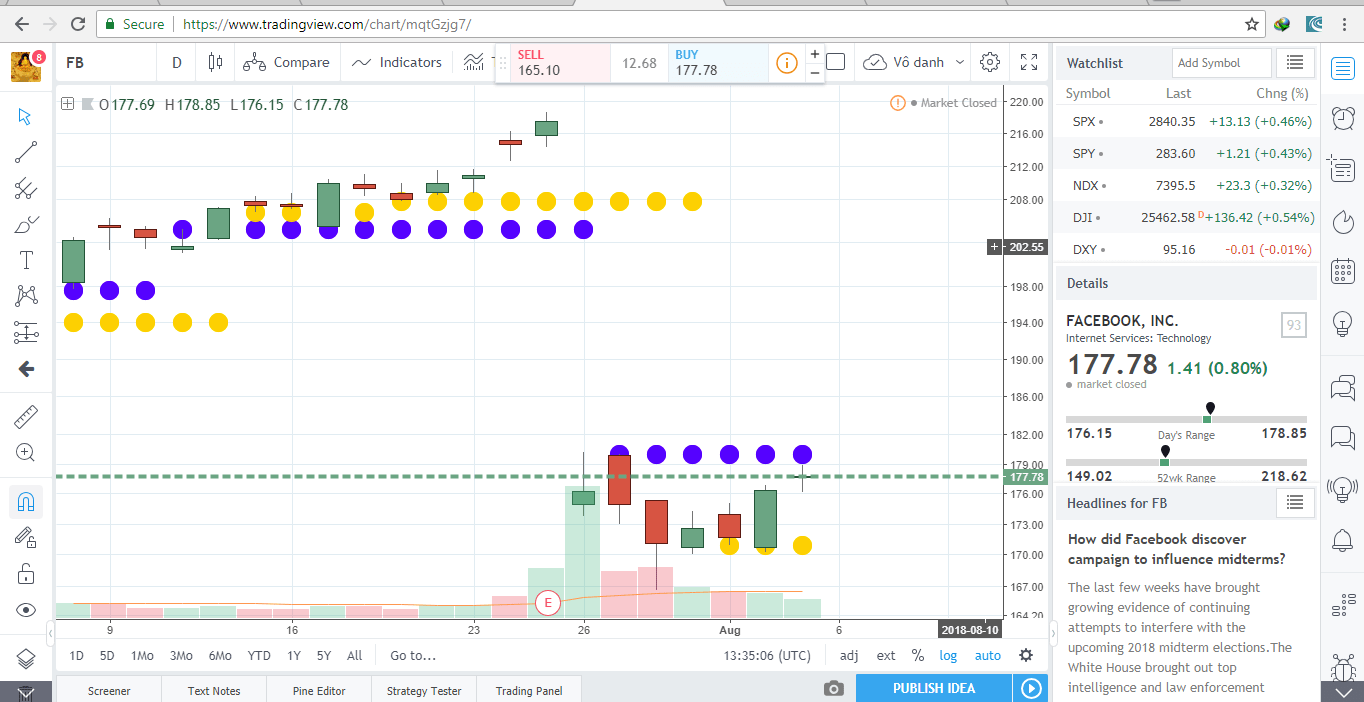
Task: Click the back arrow icon
Action: tap(26, 369)
